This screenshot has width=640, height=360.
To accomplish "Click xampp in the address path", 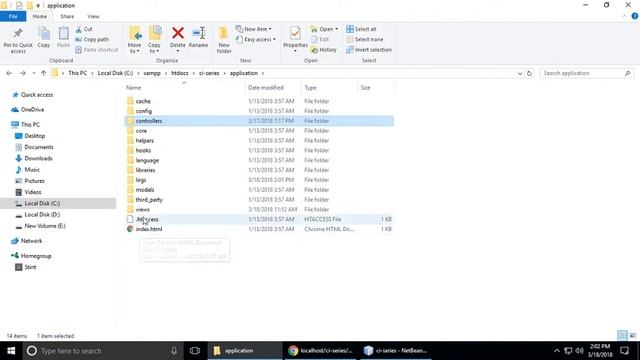I will click(x=152, y=73).
